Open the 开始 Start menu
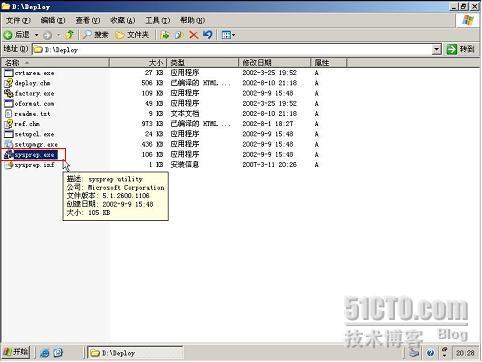Image resolution: width=482 pixels, height=362 pixels. pos(16,352)
